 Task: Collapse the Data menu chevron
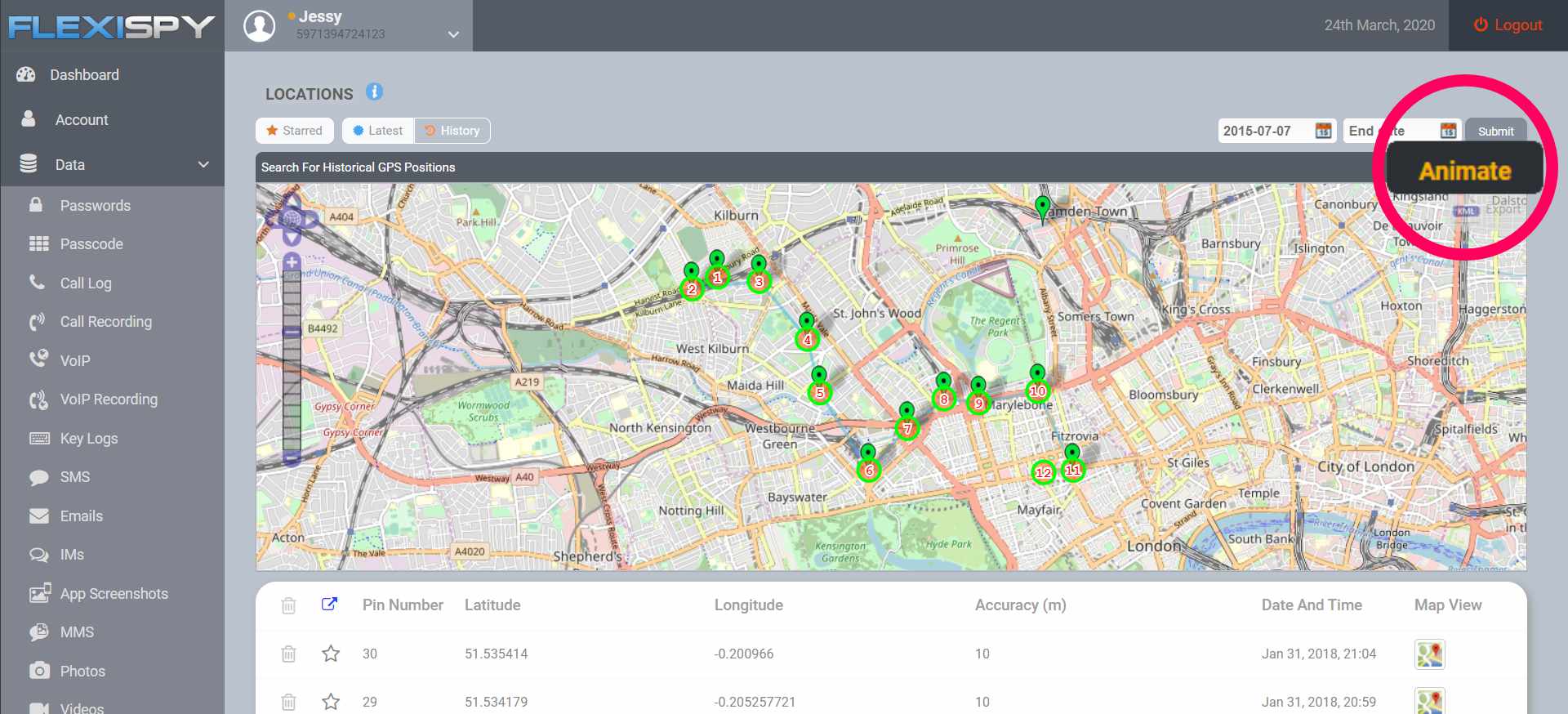point(203,164)
